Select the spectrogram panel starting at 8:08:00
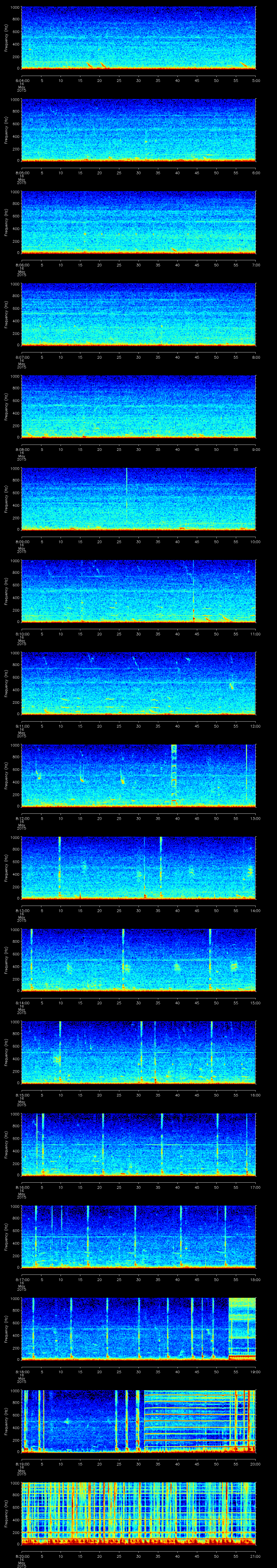 pos(139,407)
